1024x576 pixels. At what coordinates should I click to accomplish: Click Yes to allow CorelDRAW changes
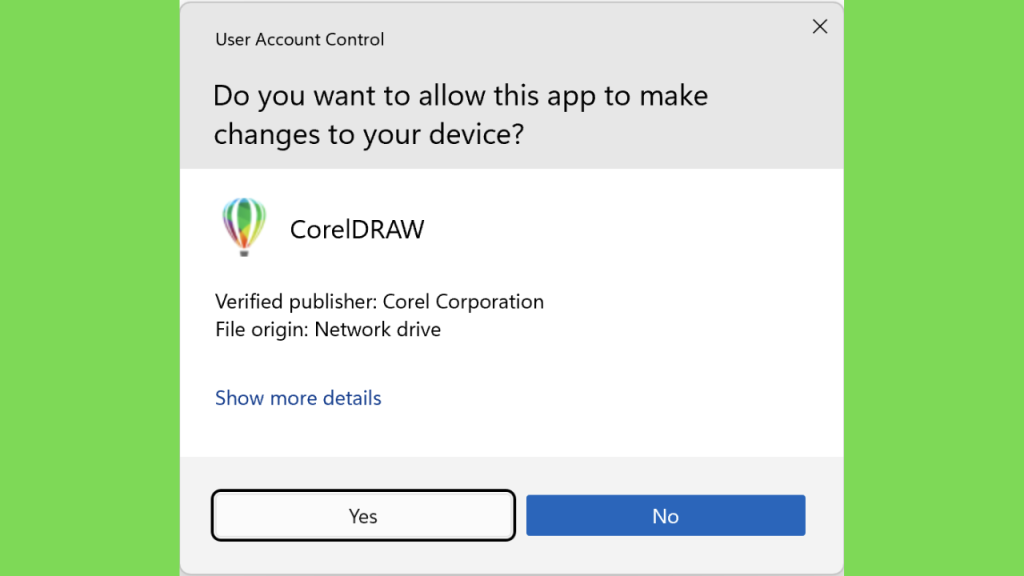click(363, 515)
